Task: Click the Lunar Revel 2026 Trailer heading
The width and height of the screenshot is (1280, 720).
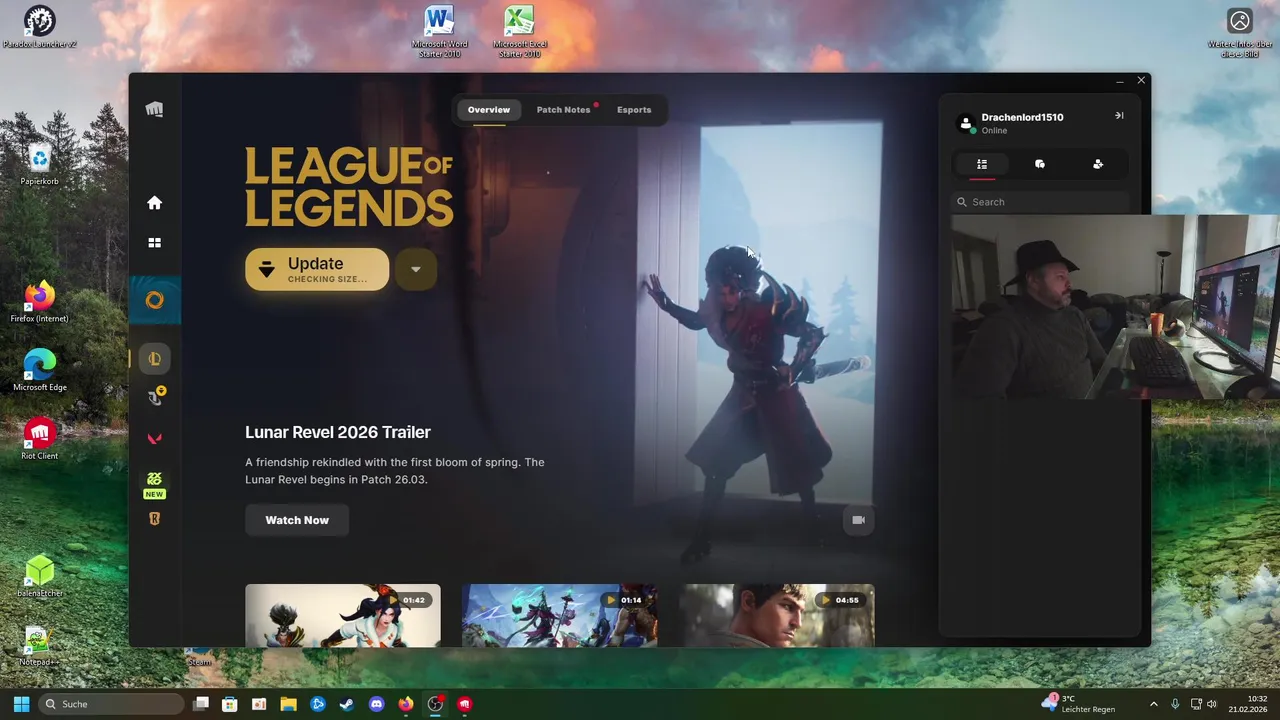Action: [x=338, y=432]
